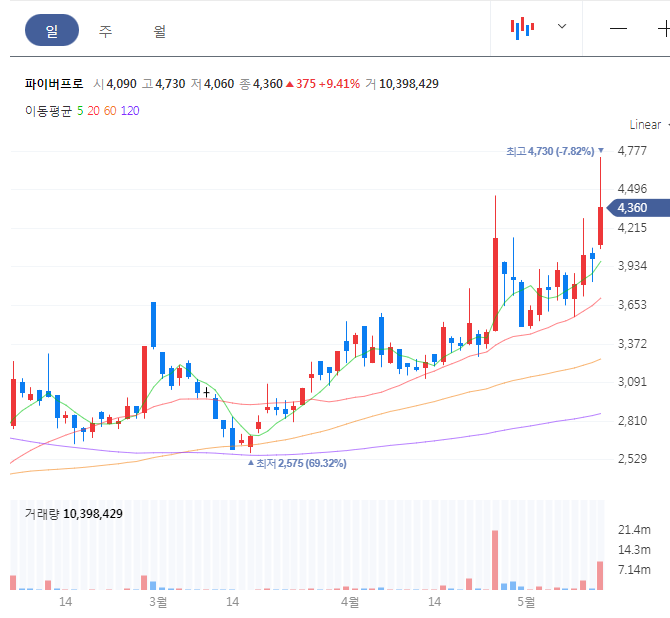Toggle the 120-day moving average
Screen dimensions: 670x618
[x=130, y=111]
